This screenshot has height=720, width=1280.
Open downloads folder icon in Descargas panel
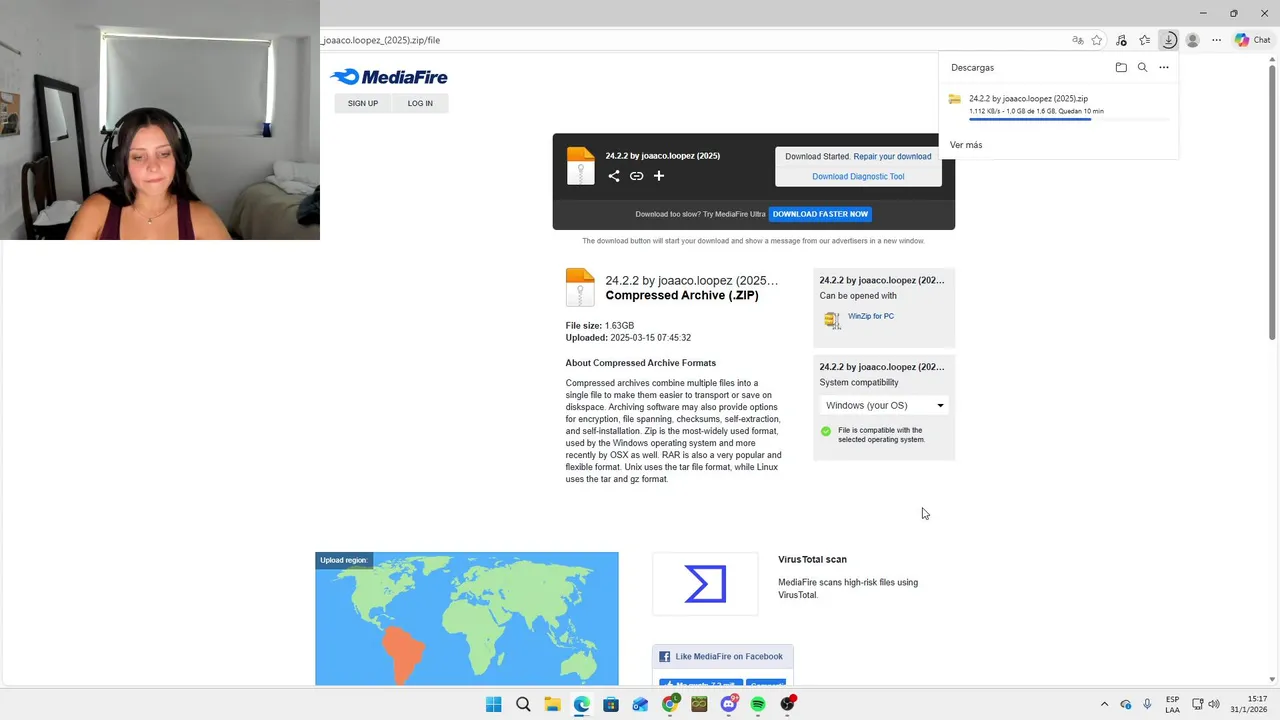point(1121,67)
